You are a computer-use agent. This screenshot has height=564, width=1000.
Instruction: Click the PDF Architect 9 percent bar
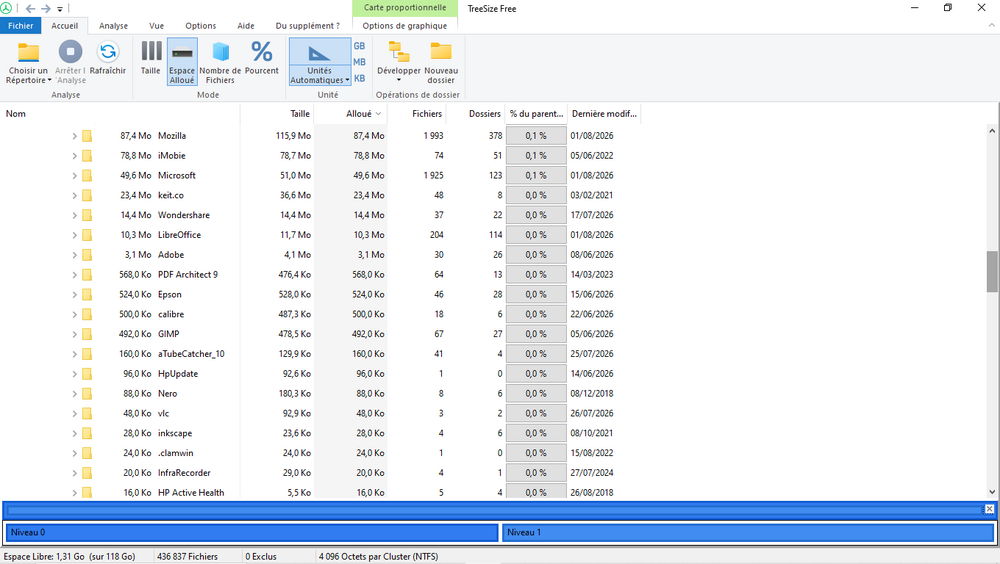536,274
